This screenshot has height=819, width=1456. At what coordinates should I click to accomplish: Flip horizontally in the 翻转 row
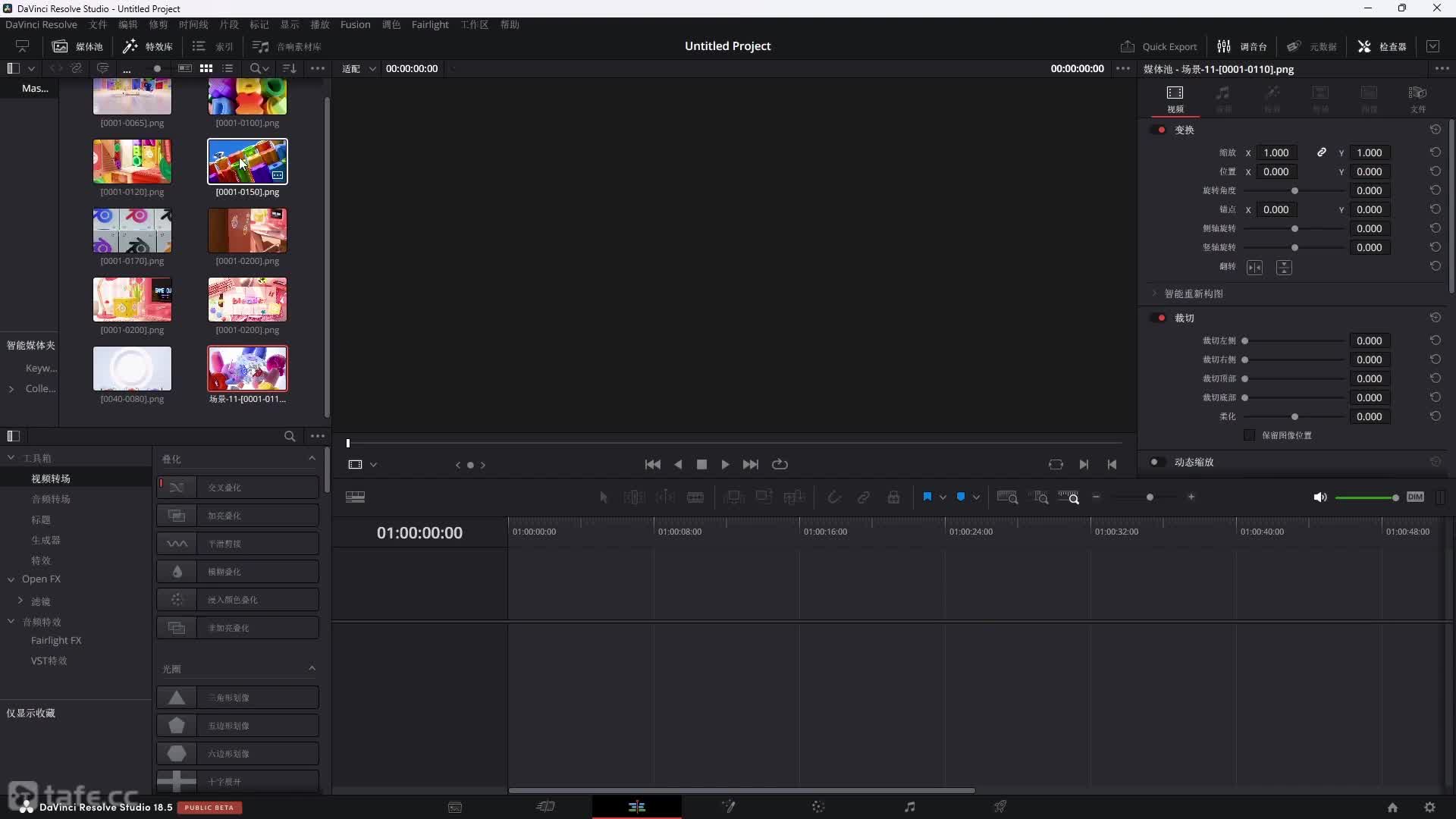(x=1255, y=268)
